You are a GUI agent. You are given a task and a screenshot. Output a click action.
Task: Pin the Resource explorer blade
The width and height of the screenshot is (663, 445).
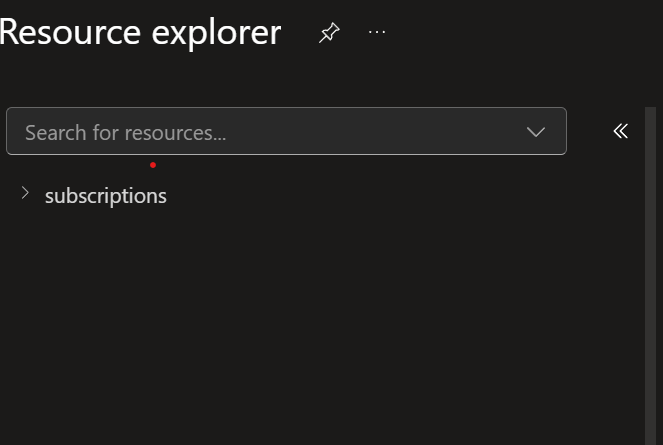pyautogui.click(x=329, y=33)
